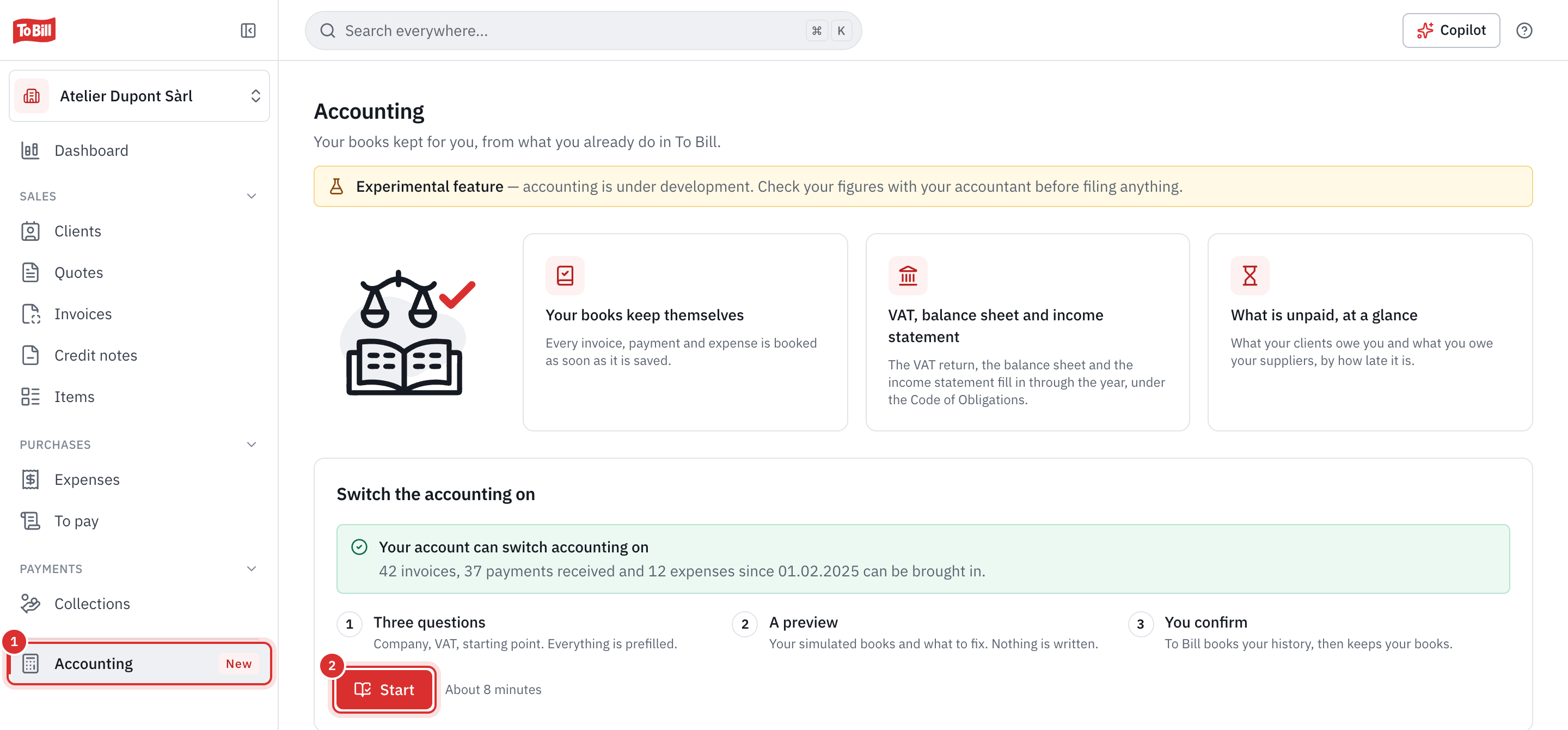The image size is (1568, 730).
Task: Click the 'A preview' step title
Action: point(803,622)
